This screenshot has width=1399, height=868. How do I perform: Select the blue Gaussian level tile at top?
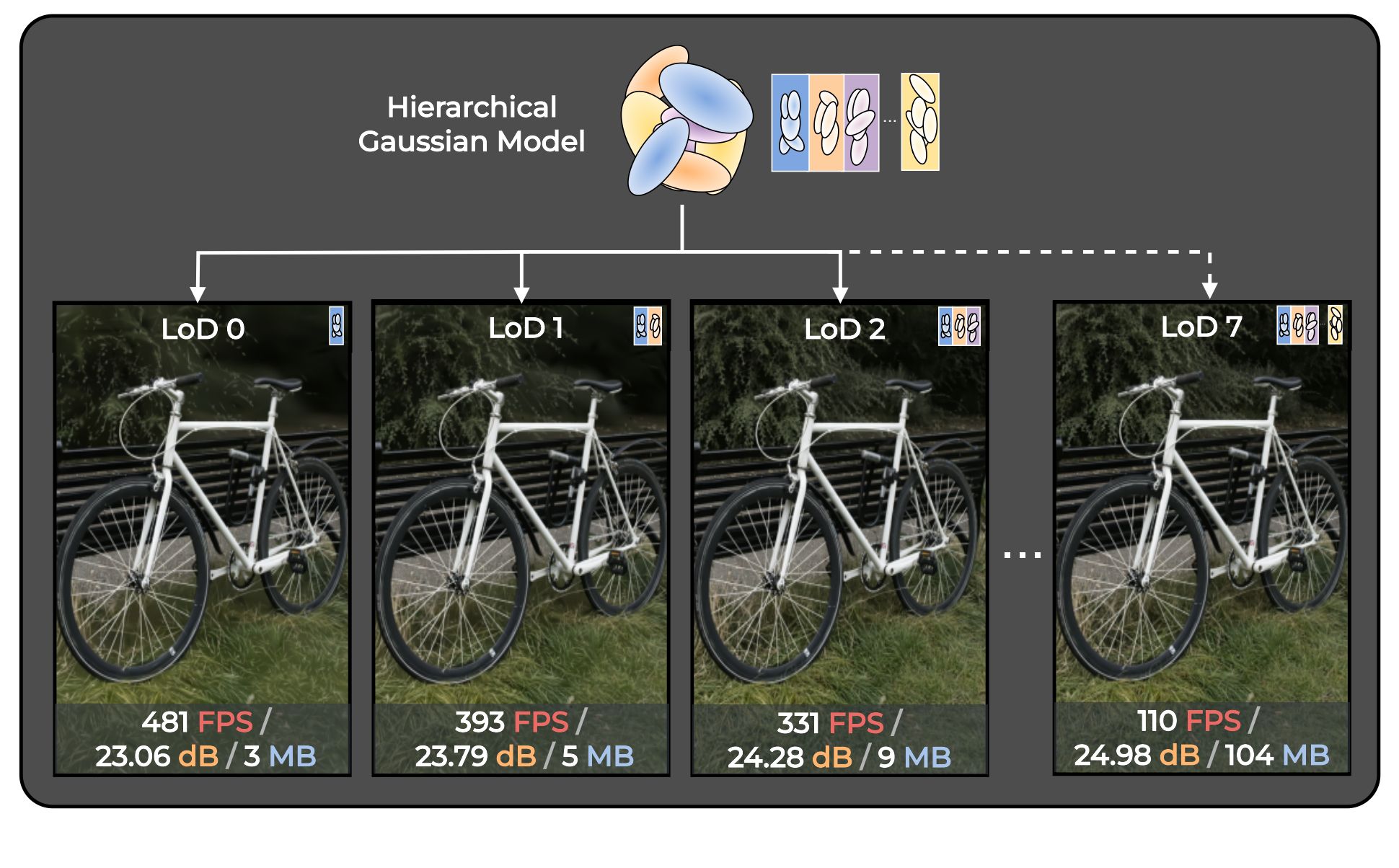[790, 123]
